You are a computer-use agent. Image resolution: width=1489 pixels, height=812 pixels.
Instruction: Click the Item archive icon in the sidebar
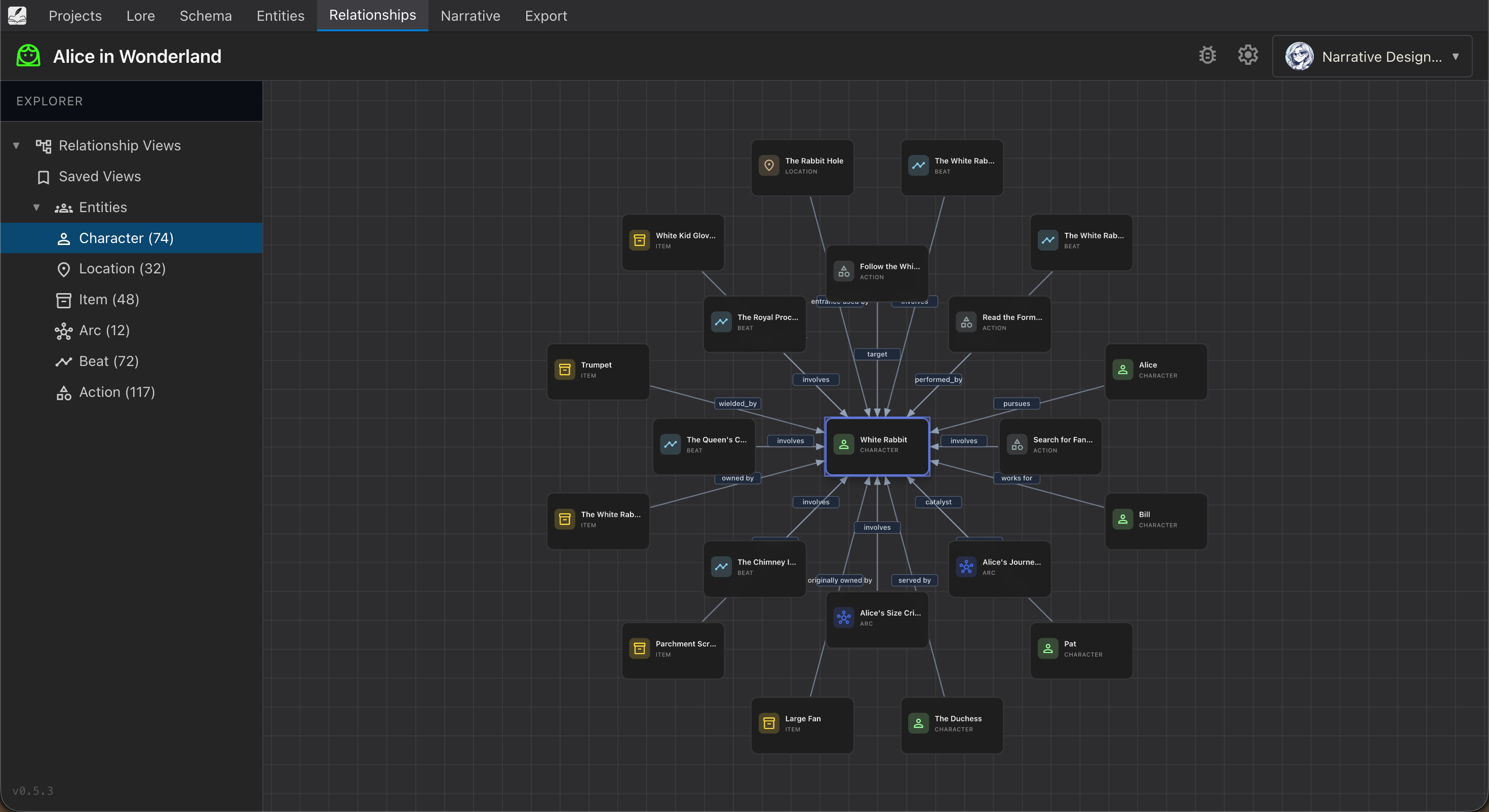pyautogui.click(x=64, y=299)
